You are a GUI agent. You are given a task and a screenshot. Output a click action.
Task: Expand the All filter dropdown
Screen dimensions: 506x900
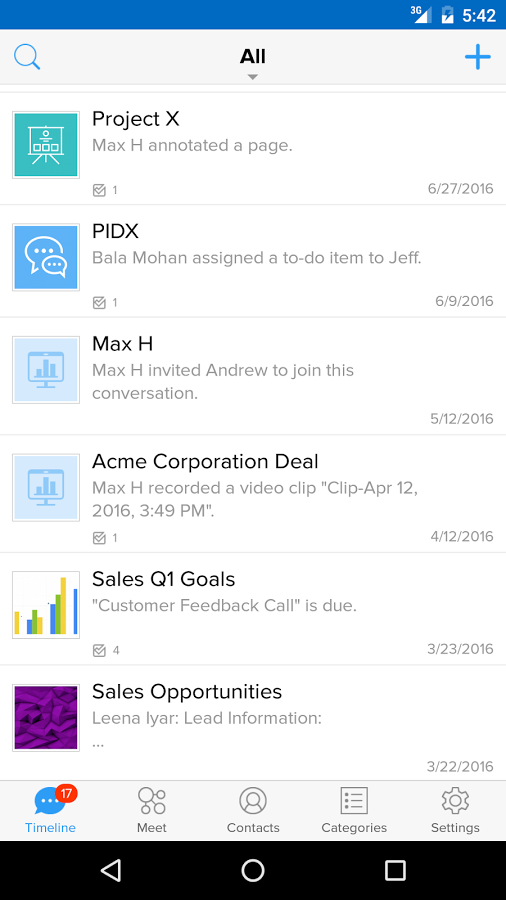click(x=252, y=63)
